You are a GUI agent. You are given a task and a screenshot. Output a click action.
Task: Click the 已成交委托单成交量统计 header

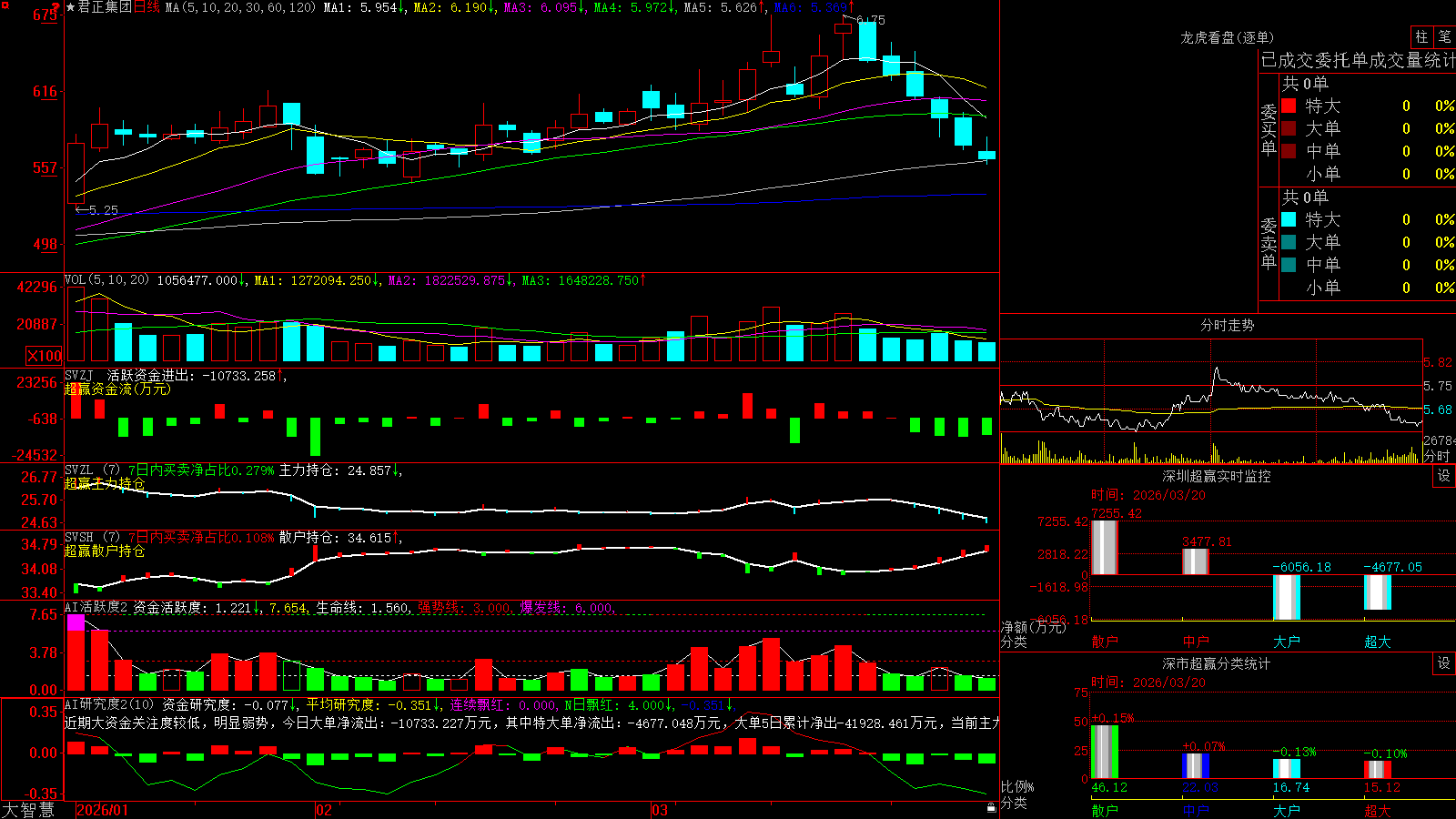[x=1358, y=60]
